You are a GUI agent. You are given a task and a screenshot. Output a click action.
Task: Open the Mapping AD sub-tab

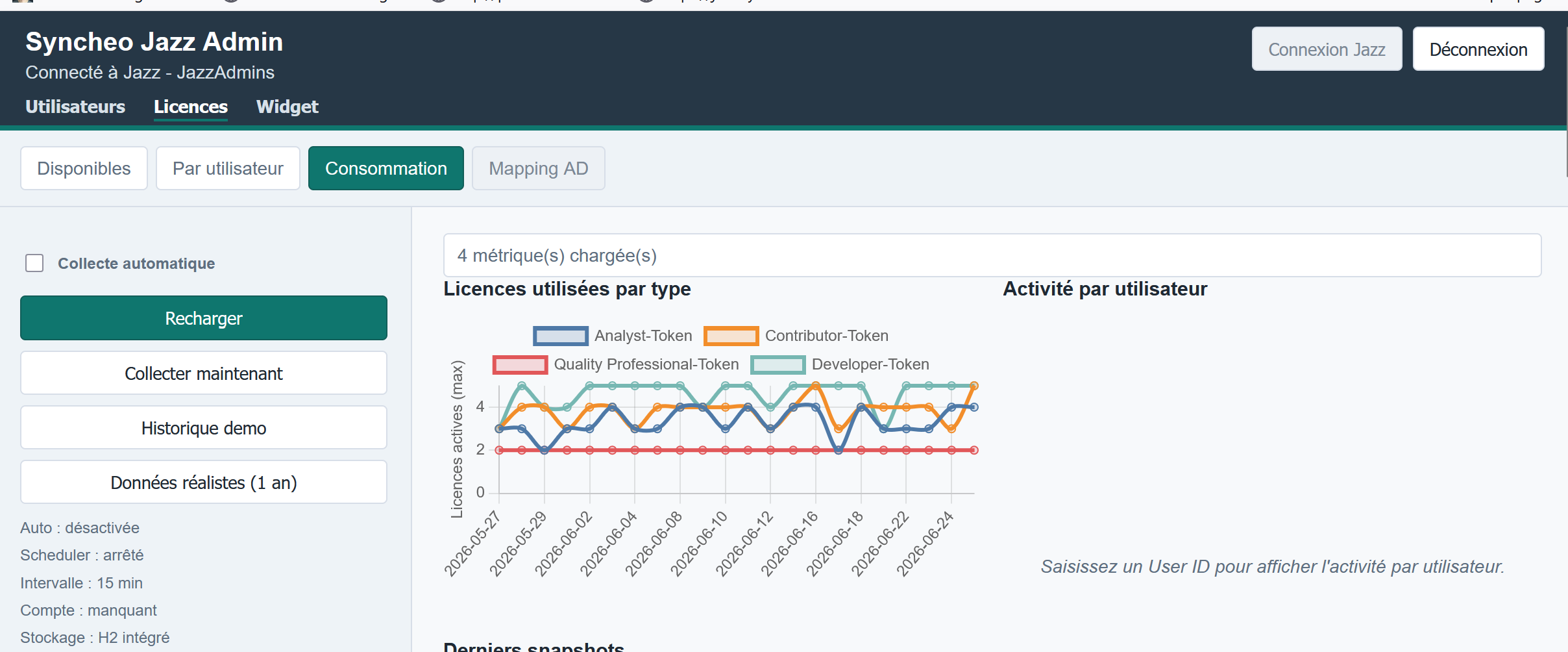[539, 168]
